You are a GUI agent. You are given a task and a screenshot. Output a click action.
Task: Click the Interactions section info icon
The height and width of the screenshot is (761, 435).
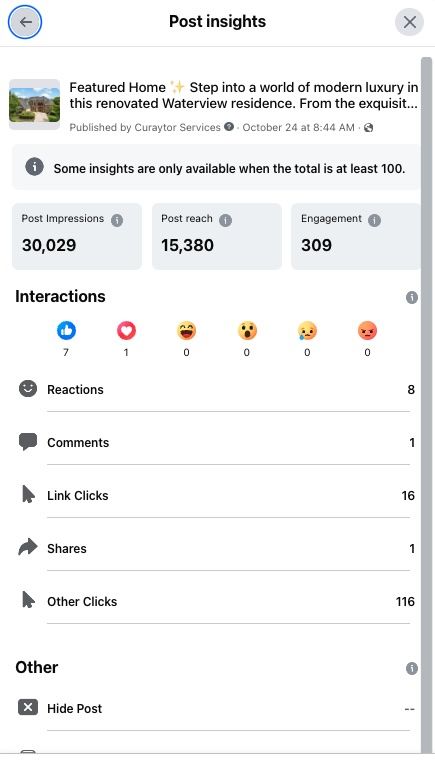pos(412,298)
